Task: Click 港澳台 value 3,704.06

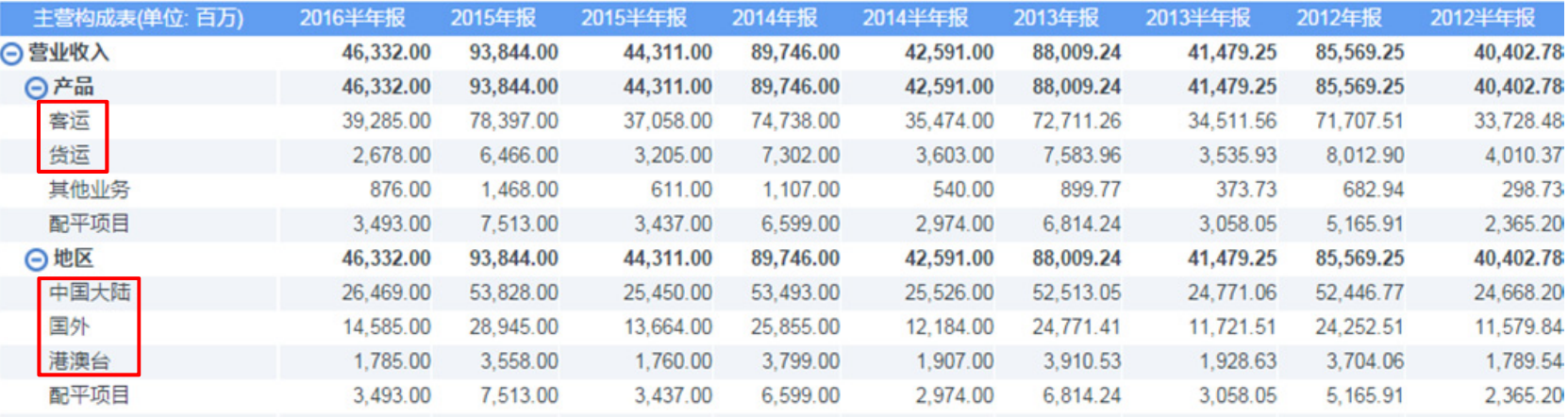Action: tap(1365, 360)
